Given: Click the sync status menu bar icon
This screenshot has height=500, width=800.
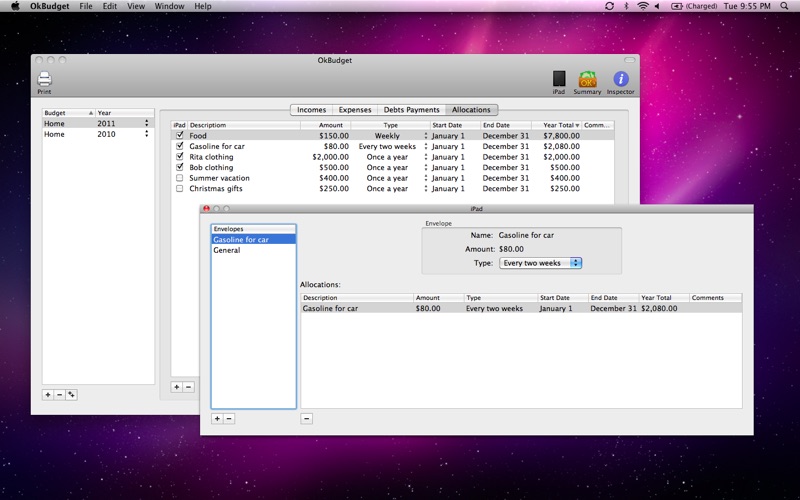Looking at the screenshot, I should point(609,6).
